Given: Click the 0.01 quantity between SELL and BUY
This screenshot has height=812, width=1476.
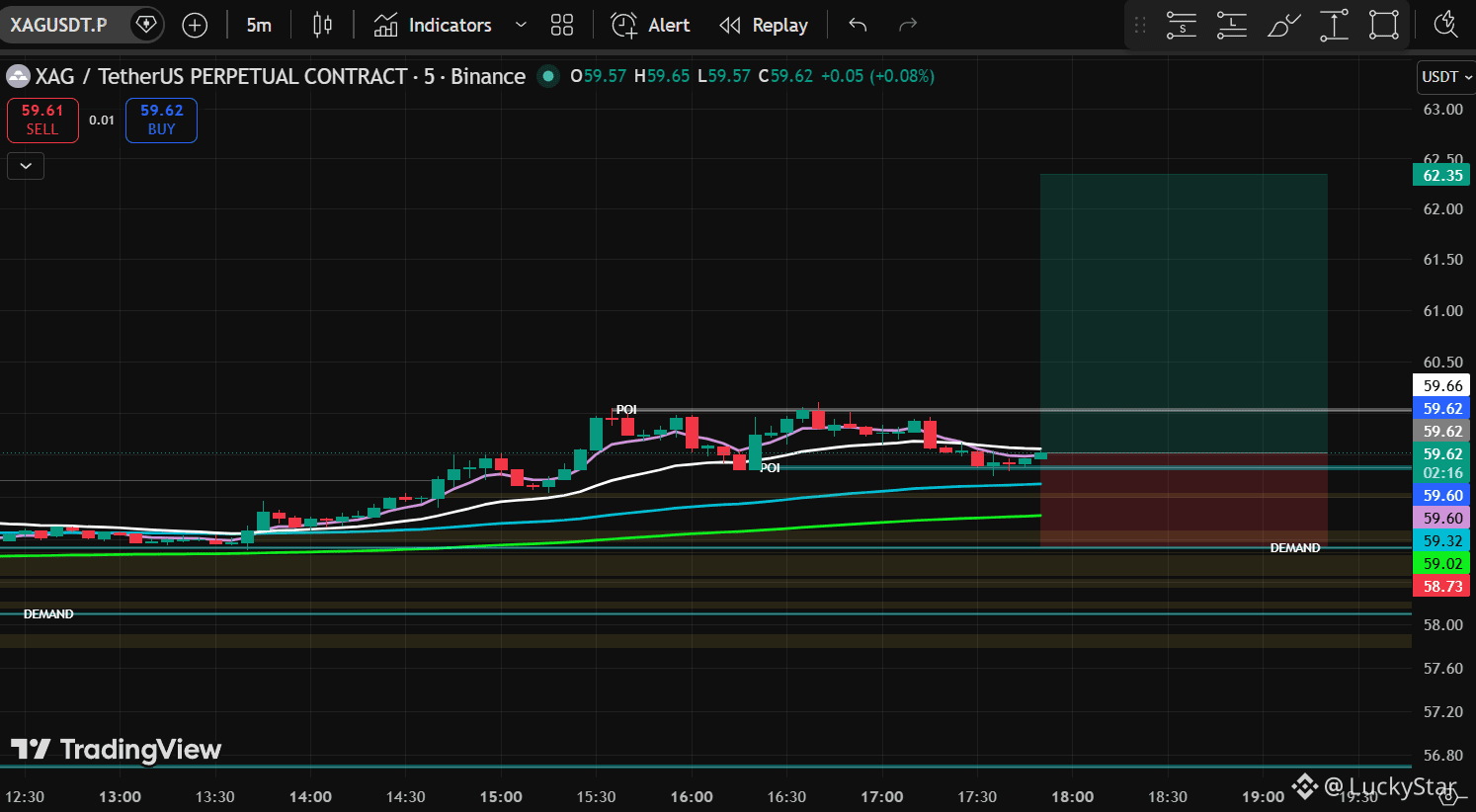Looking at the screenshot, I should (x=102, y=121).
